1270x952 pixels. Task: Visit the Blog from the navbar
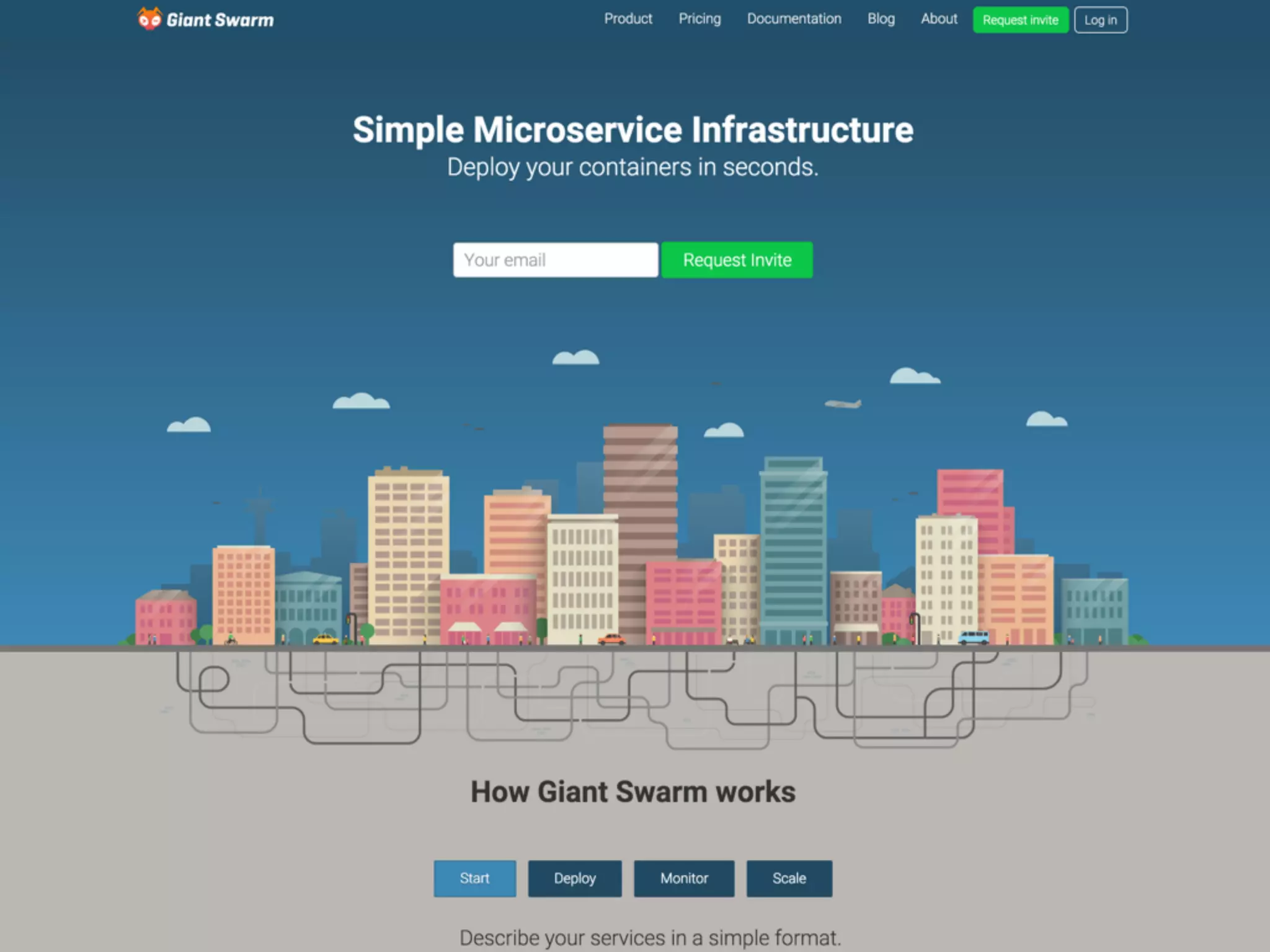881,19
